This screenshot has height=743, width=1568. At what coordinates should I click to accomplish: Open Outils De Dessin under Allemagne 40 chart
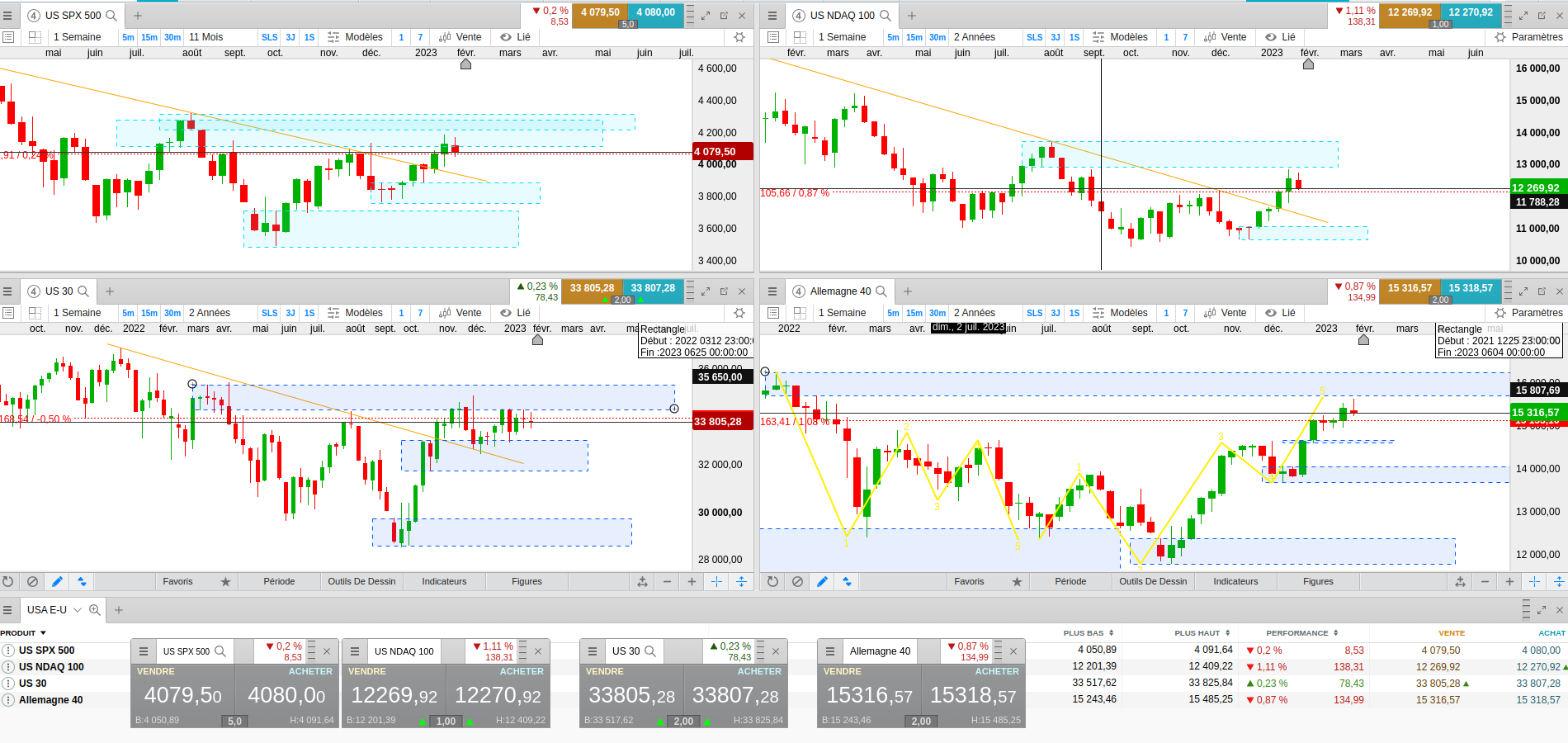coord(1153,581)
